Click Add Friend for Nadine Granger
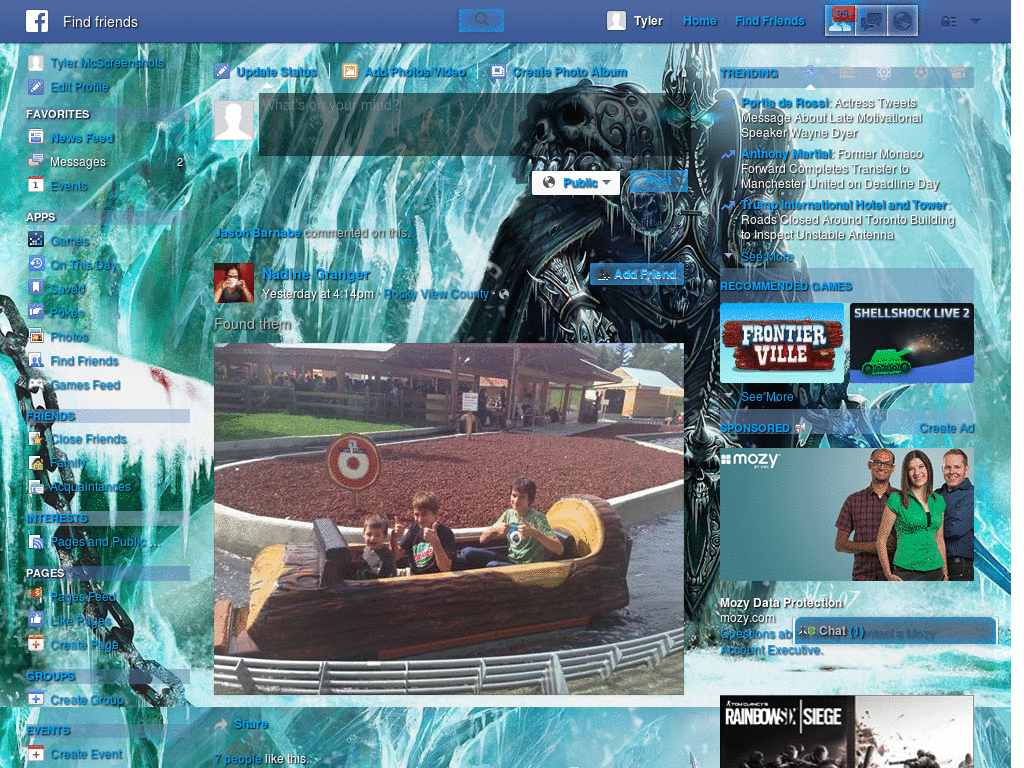Screen dimensions: 1024x768 point(636,274)
